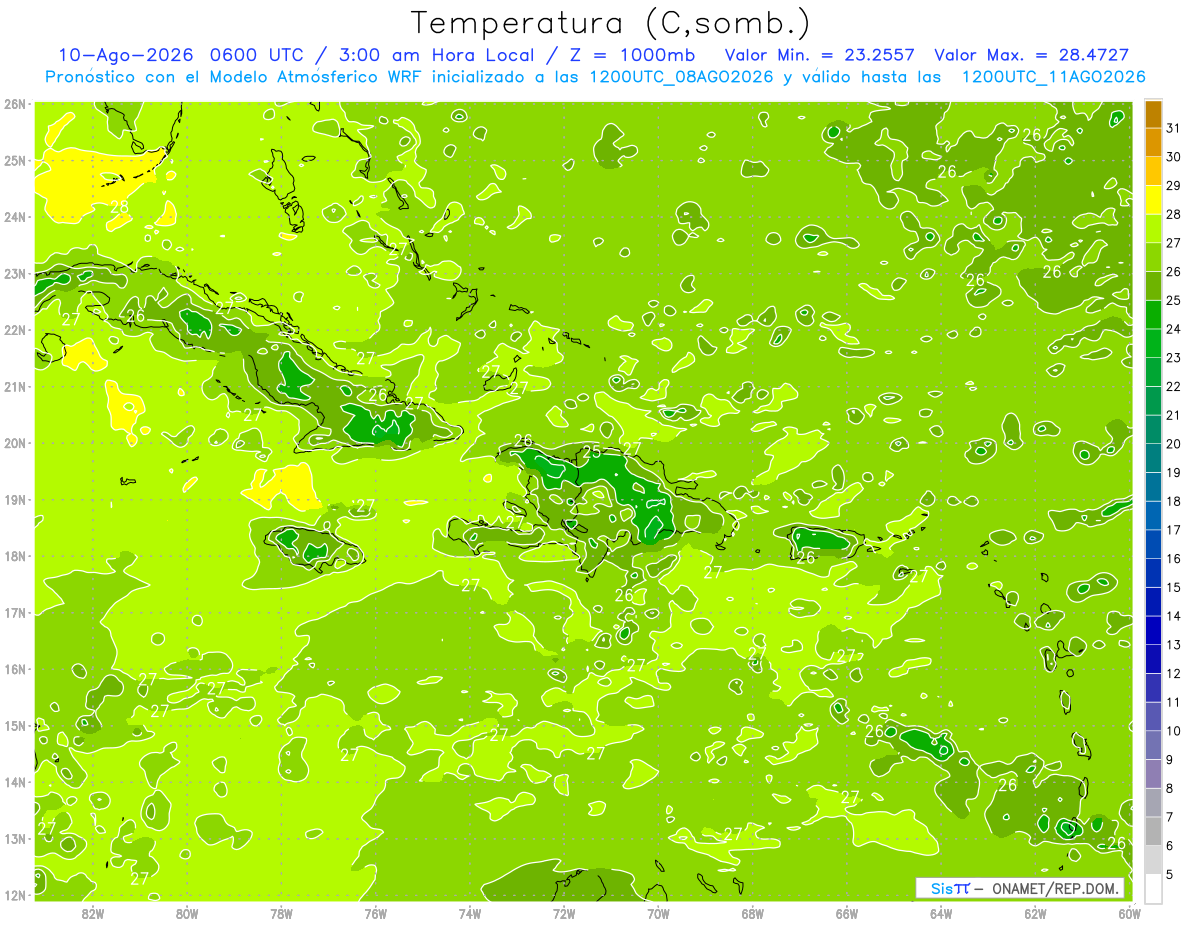Click the 'ONAMET/REP.DOM.' credit label
1200x927 pixels.
[x=1053, y=888]
